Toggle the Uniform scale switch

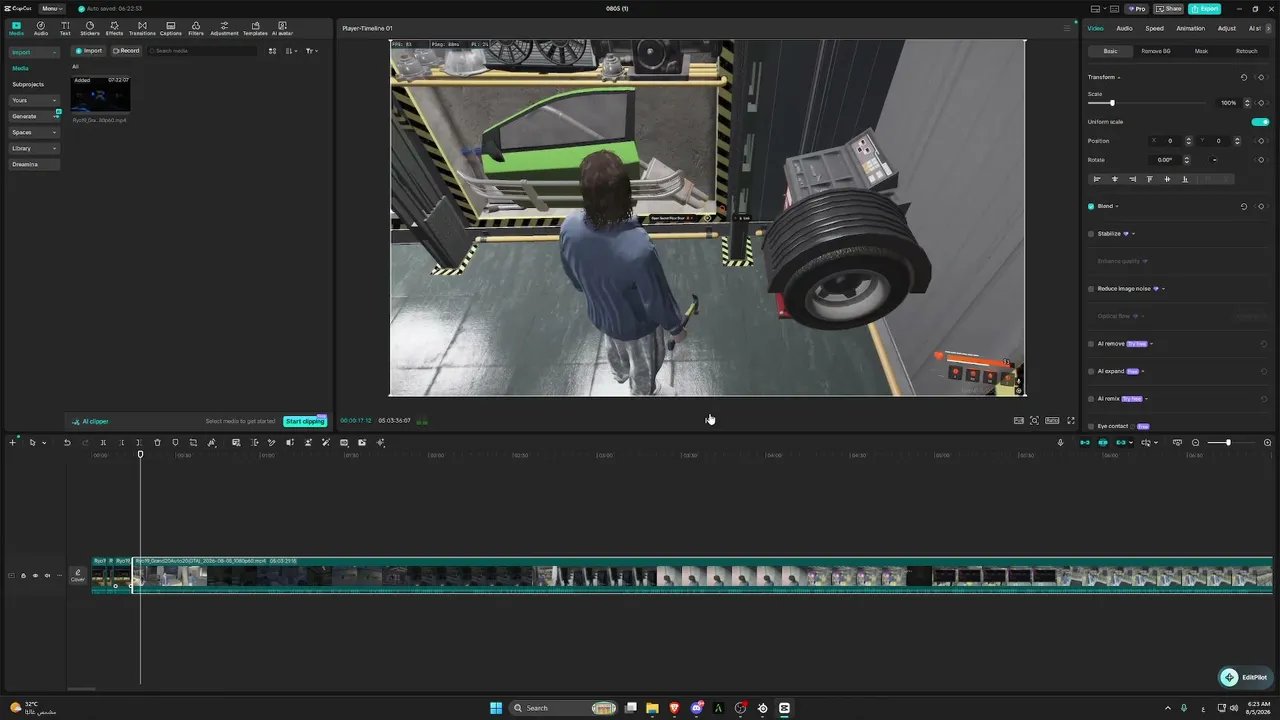click(x=1261, y=122)
